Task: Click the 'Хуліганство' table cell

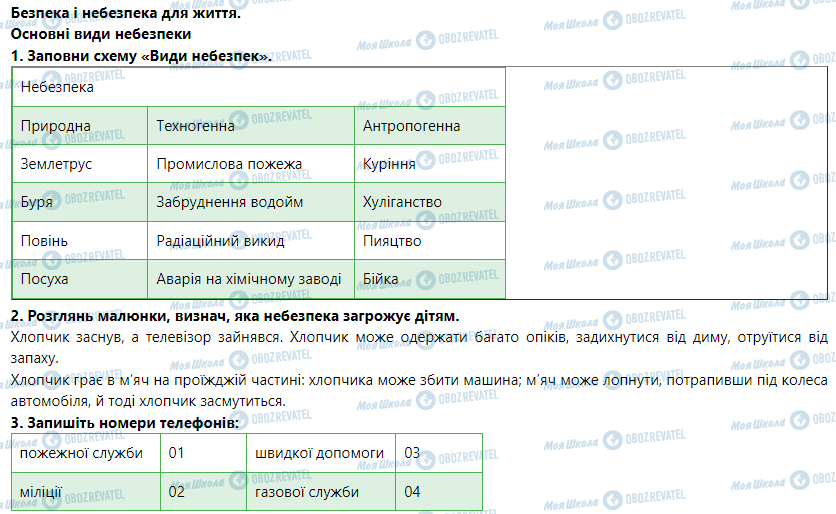Action: coord(430,202)
